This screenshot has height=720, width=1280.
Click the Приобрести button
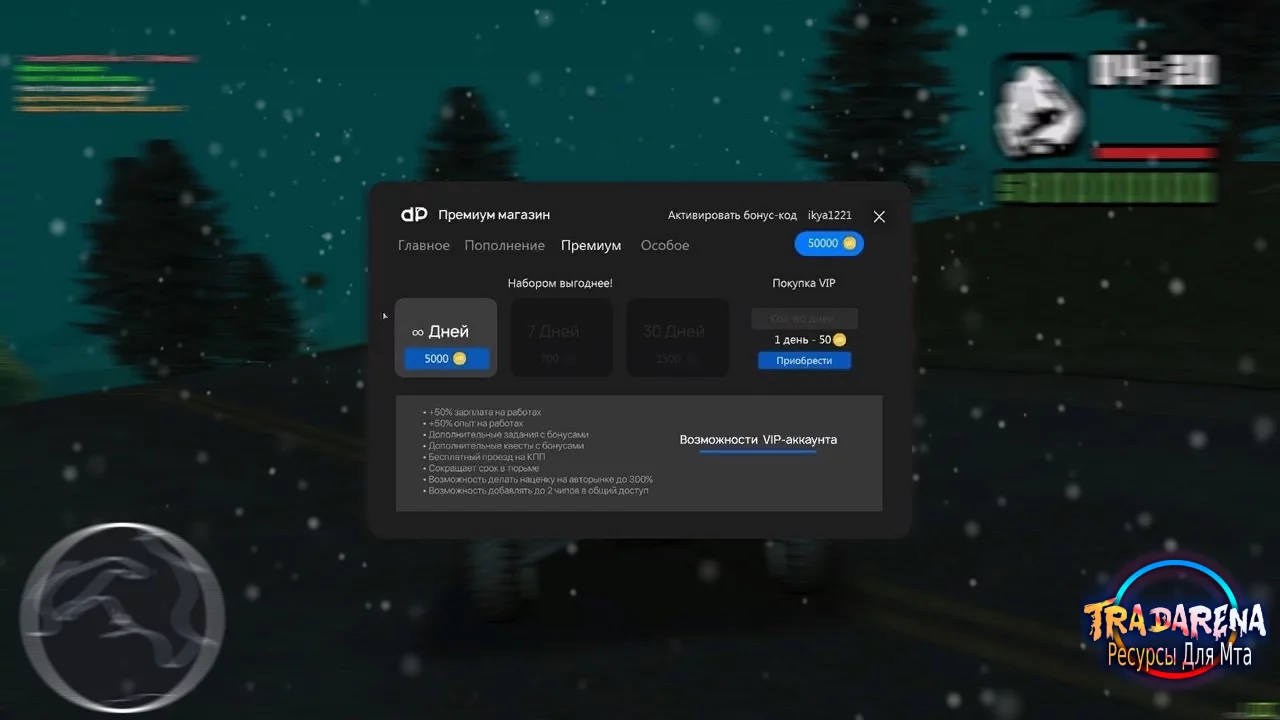pos(804,360)
